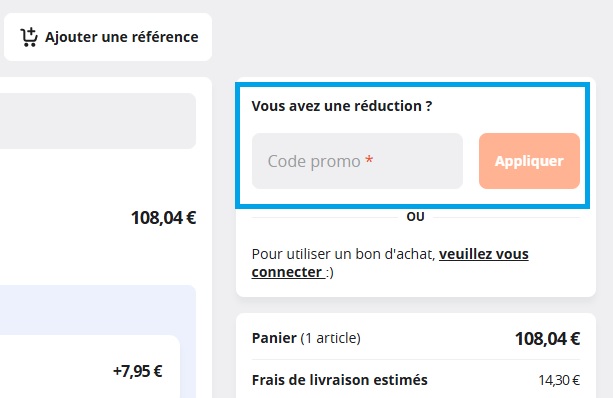The width and height of the screenshot is (613, 398).
Task: Click the bold Panier total 108,04 €
Action: [547, 339]
